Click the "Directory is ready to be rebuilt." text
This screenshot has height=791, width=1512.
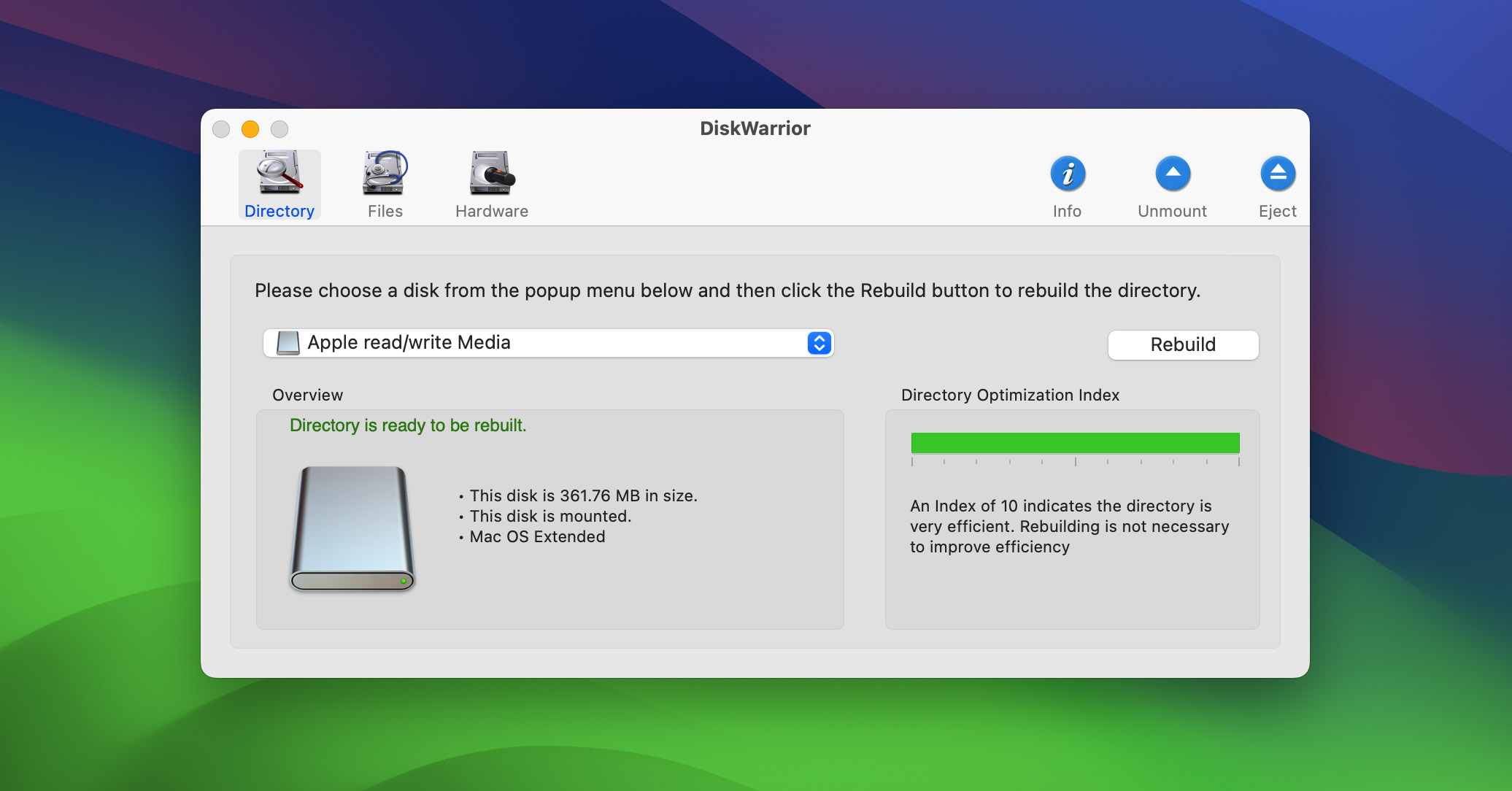coord(408,425)
